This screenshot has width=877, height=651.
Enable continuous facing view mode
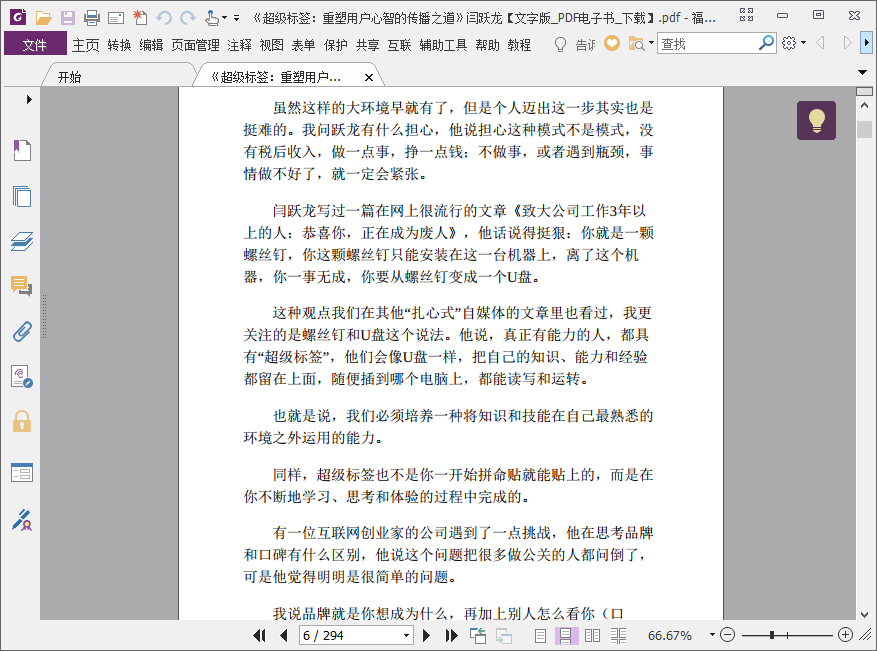click(x=619, y=636)
